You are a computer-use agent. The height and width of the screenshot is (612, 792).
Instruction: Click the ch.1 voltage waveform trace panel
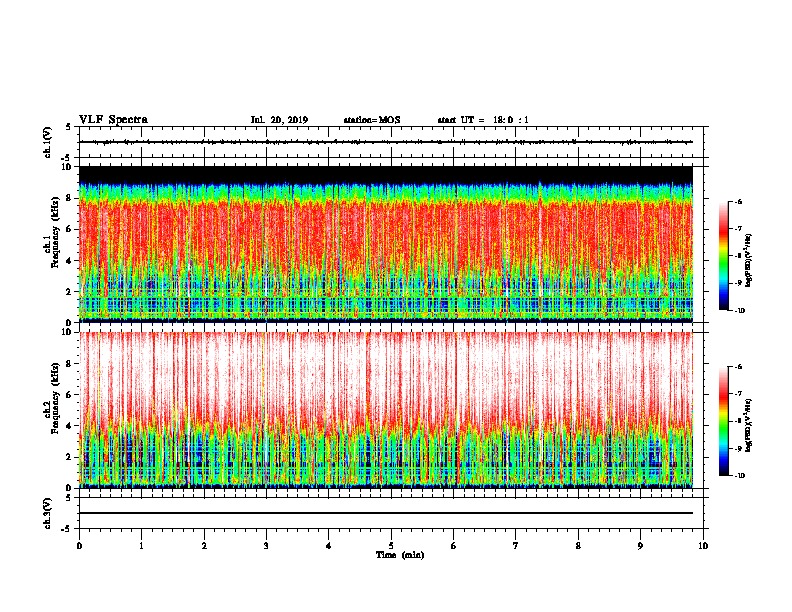tap(391, 142)
